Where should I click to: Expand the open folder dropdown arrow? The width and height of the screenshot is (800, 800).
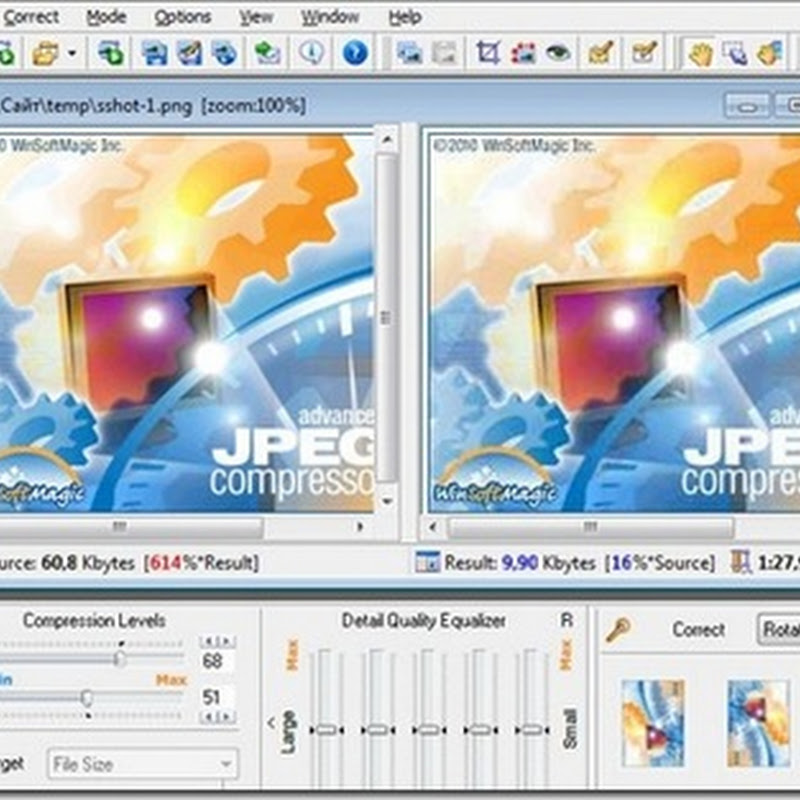[x=72, y=53]
